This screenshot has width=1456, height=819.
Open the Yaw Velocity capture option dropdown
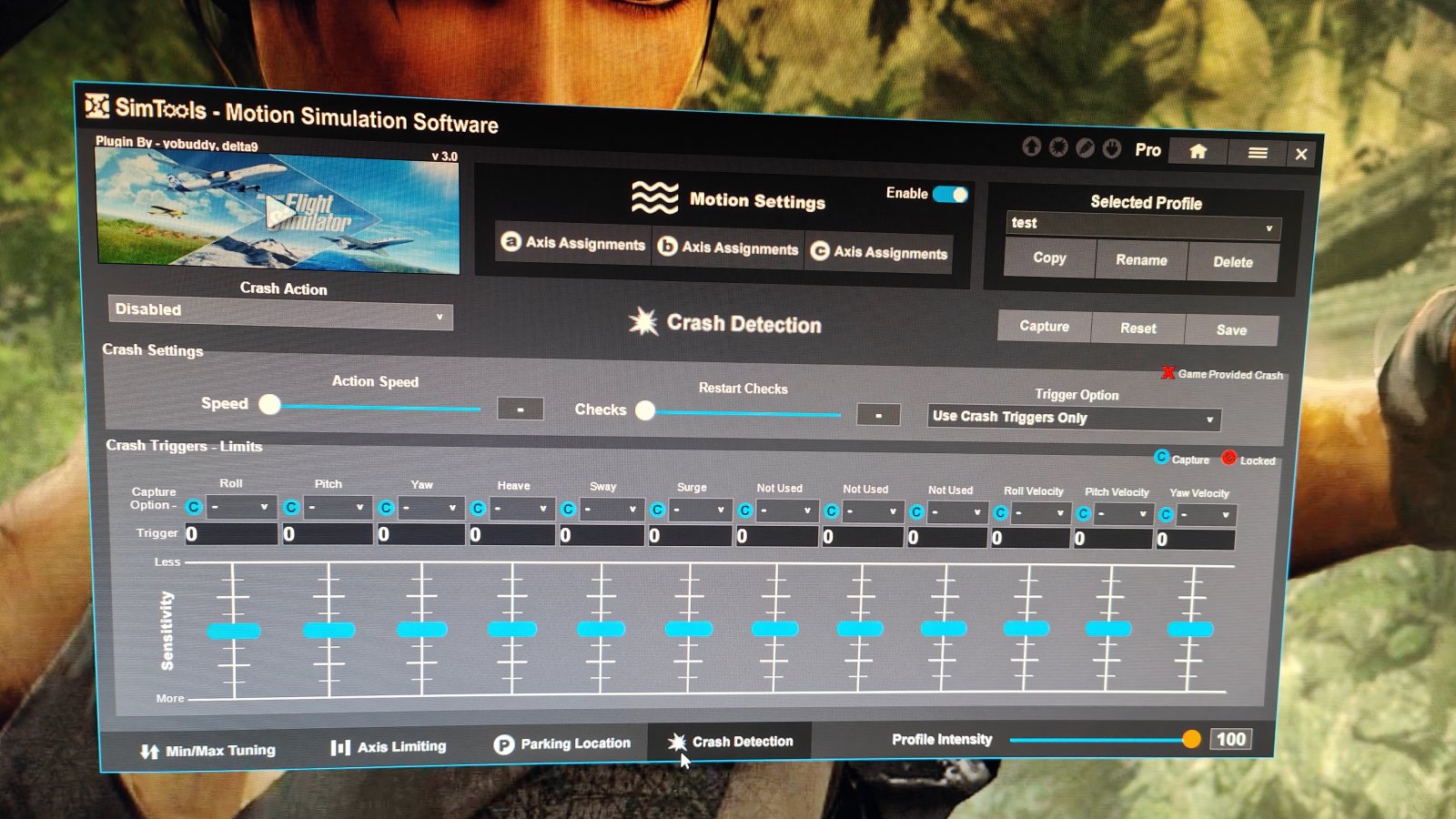tap(1205, 516)
